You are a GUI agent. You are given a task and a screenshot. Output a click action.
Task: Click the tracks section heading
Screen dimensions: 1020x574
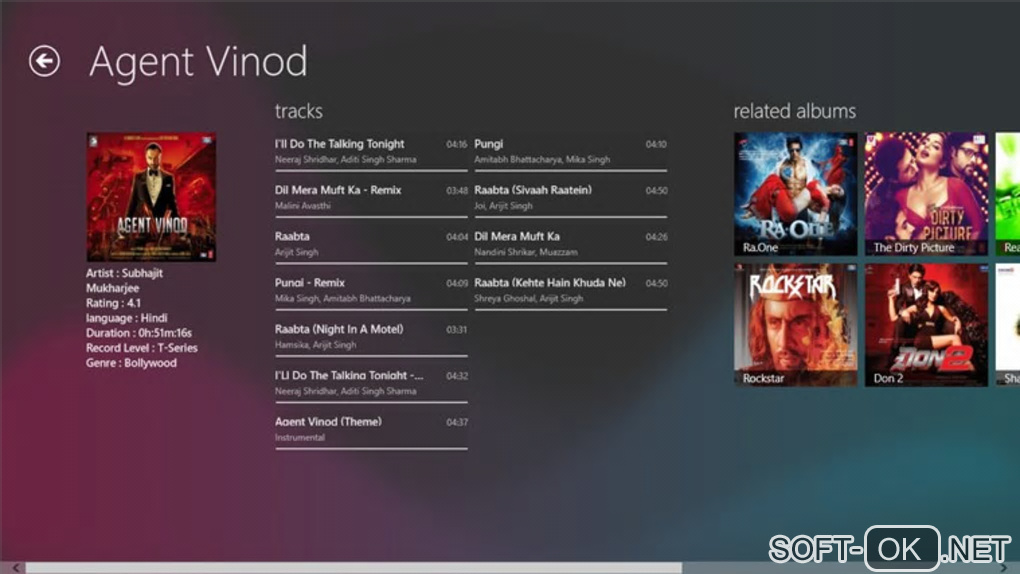point(299,111)
